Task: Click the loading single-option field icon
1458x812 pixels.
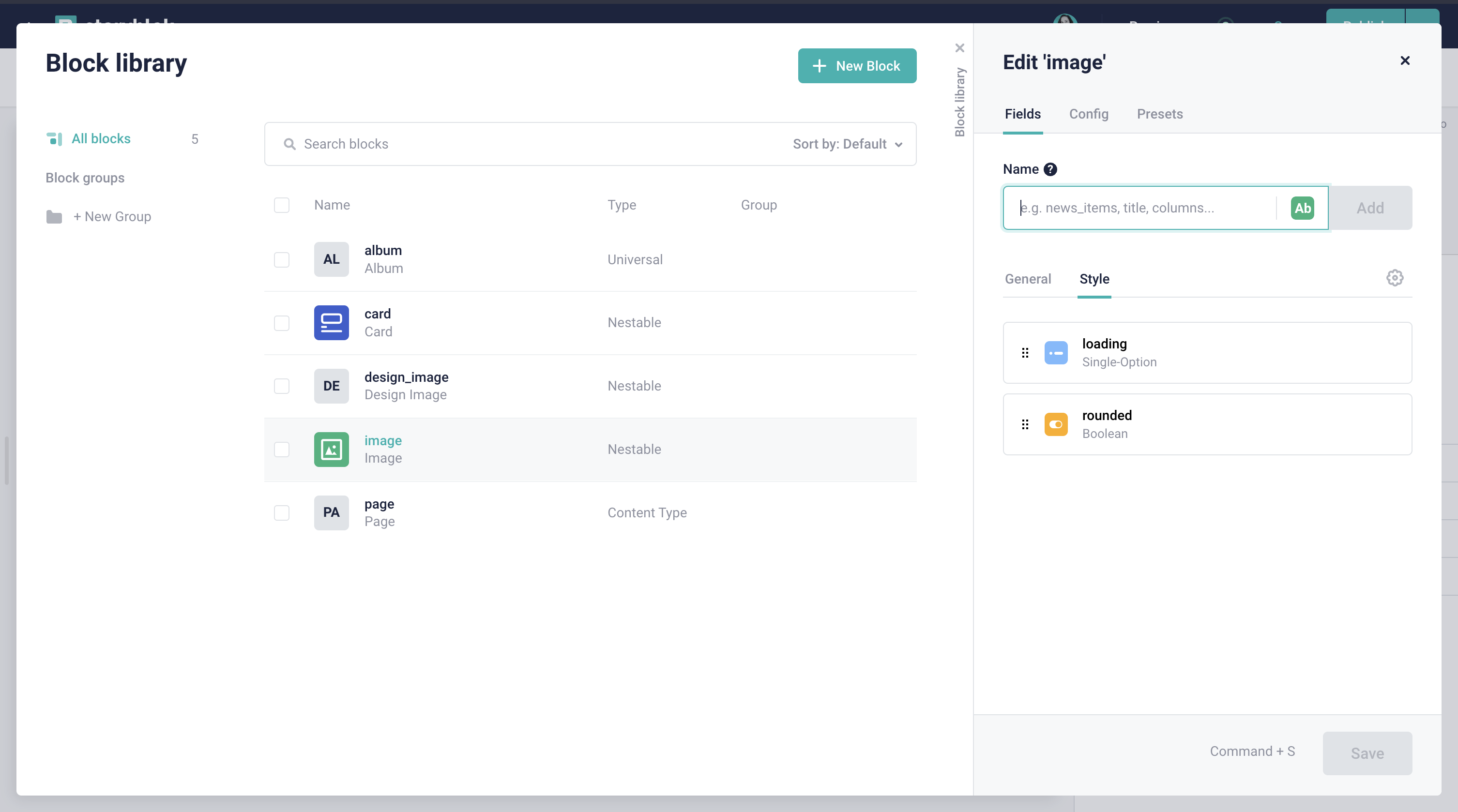Action: 1056,352
